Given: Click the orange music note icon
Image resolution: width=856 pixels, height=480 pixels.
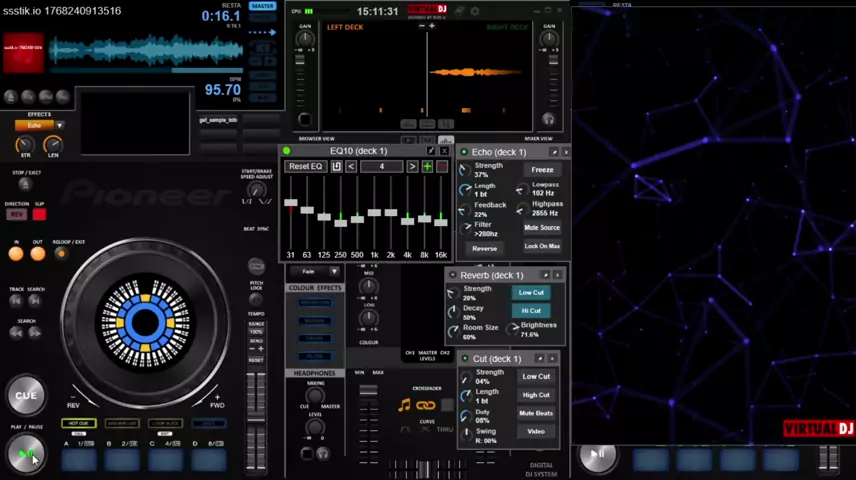Looking at the screenshot, I should tap(404, 405).
